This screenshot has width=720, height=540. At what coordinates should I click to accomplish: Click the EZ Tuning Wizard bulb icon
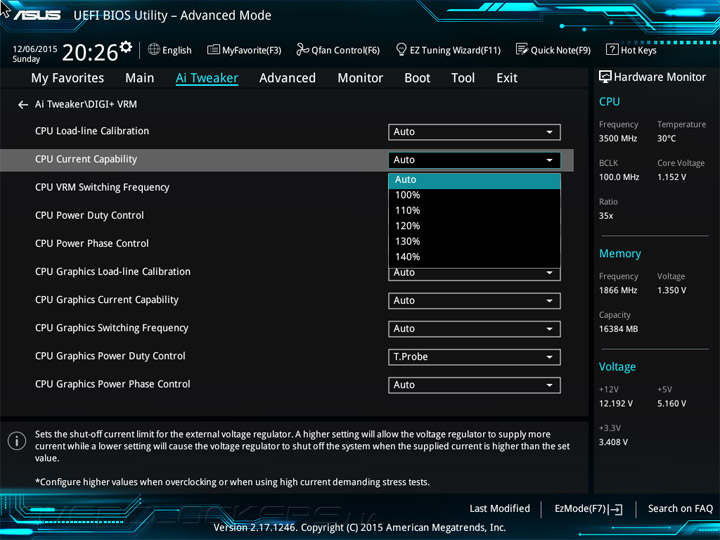[x=401, y=49]
